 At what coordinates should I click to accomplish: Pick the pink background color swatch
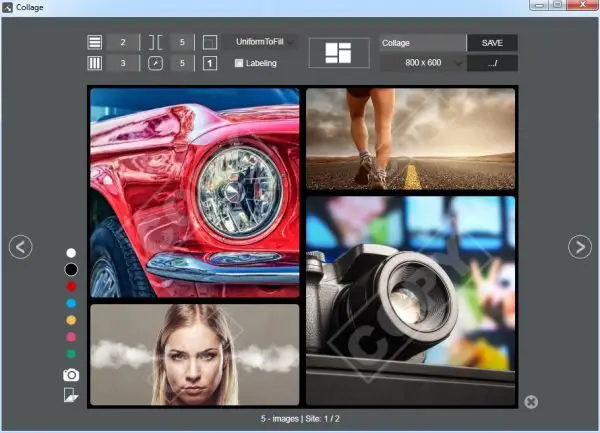click(x=71, y=337)
